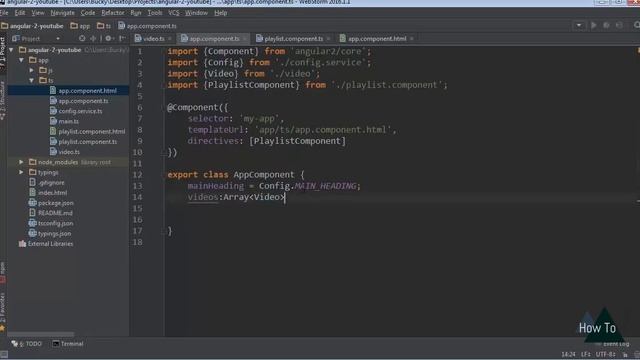Open the View menu

point(38,13)
